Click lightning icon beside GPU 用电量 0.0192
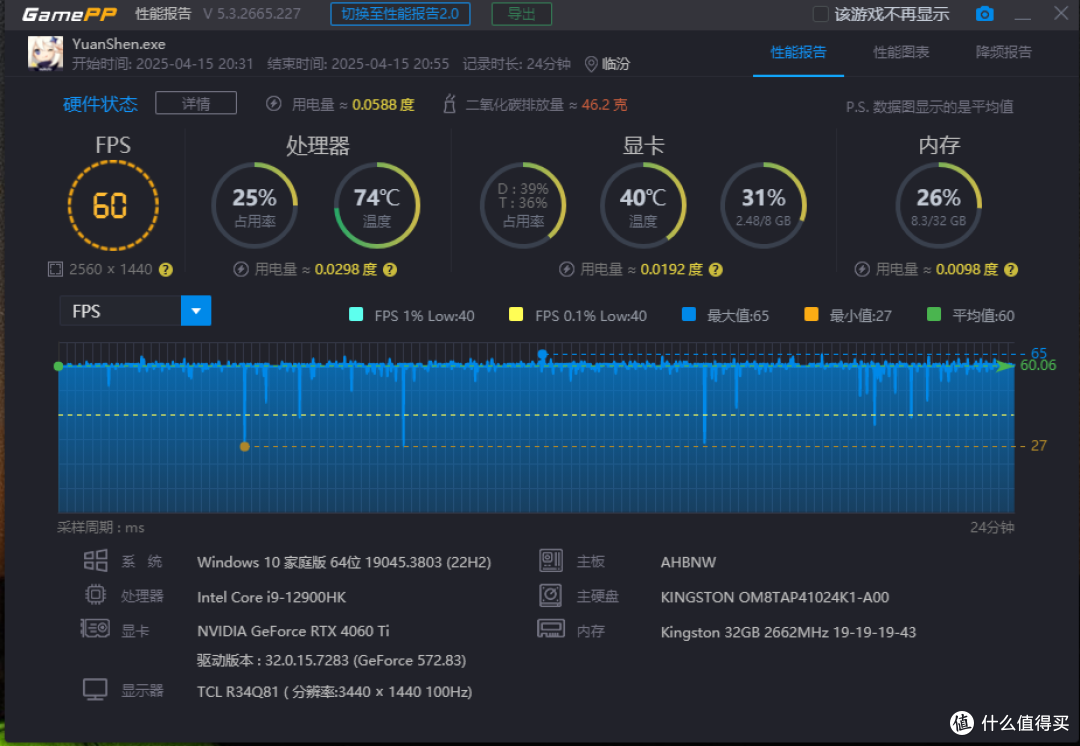Screen dimensions: 1080x746 pos(566,269)
